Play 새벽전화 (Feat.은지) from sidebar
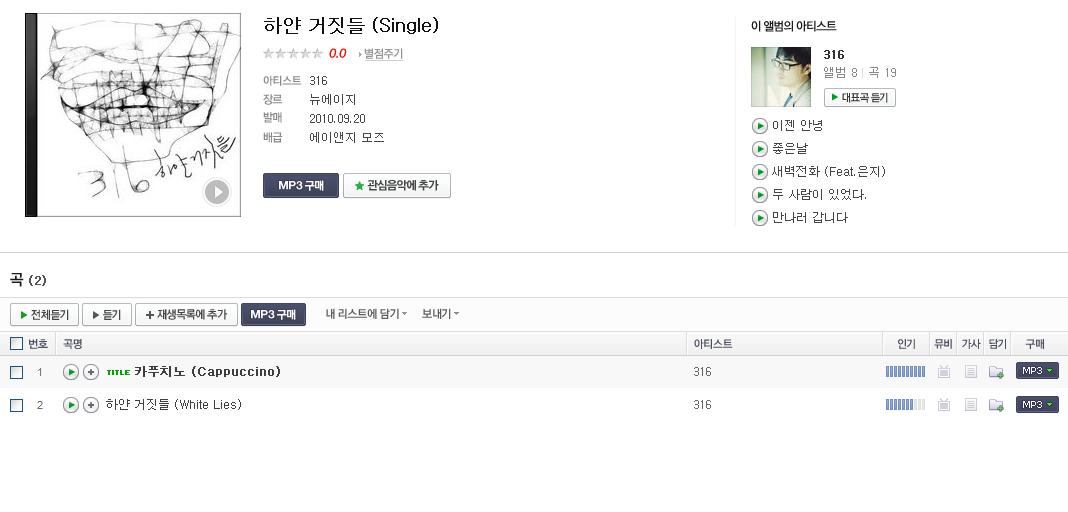The height and width of the screenshot is (512, 1068). 759,172
